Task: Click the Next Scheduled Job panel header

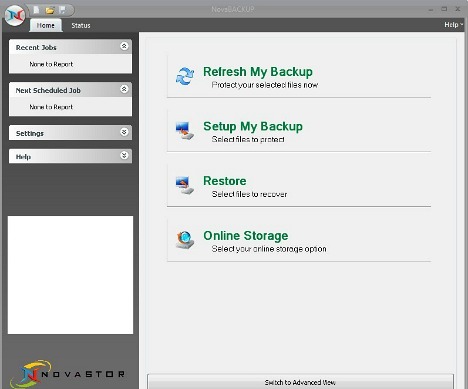Action: click(70, 90)
